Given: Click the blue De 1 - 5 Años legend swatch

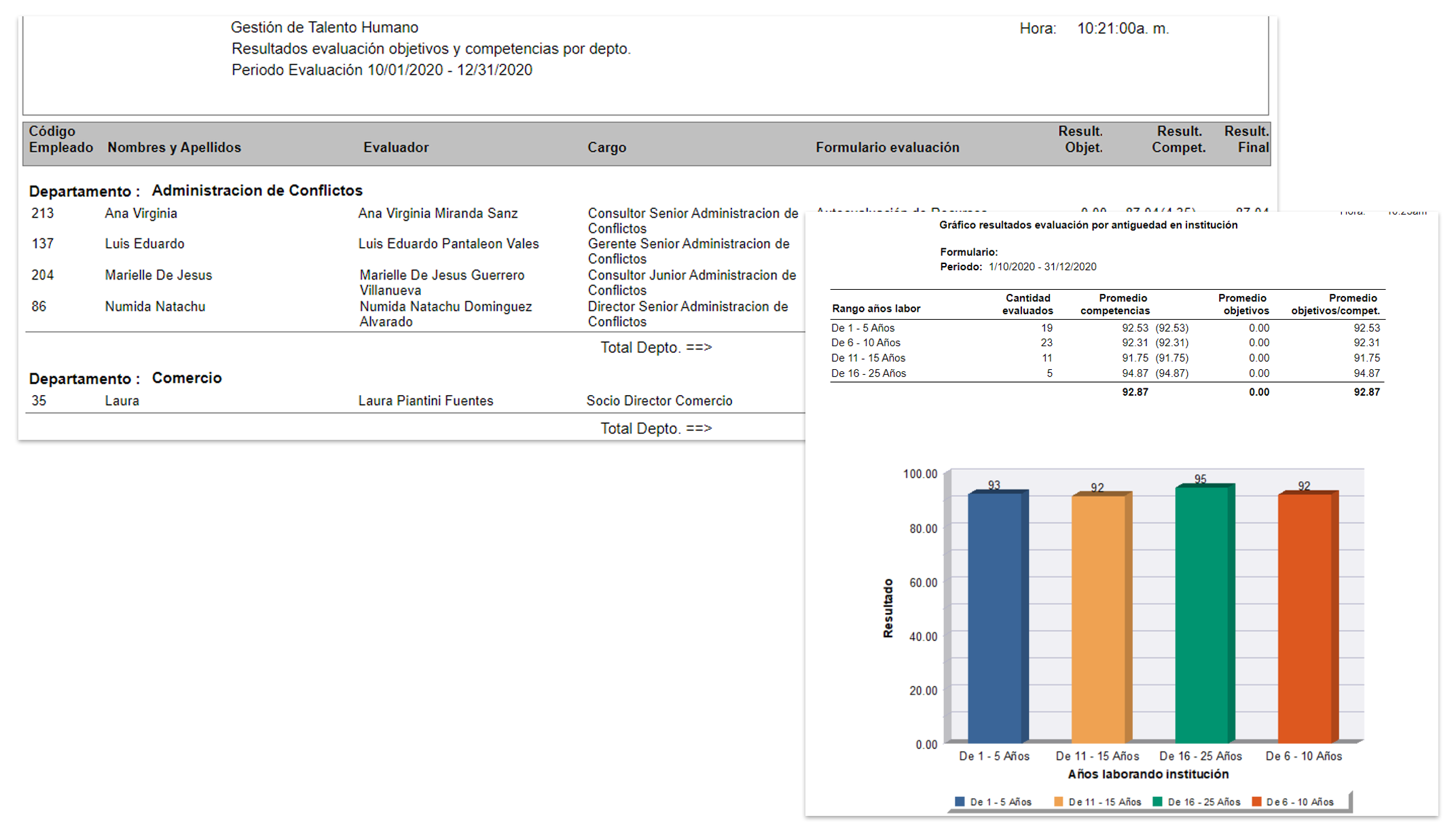Looking at the screenshot, I should point(960,802).
